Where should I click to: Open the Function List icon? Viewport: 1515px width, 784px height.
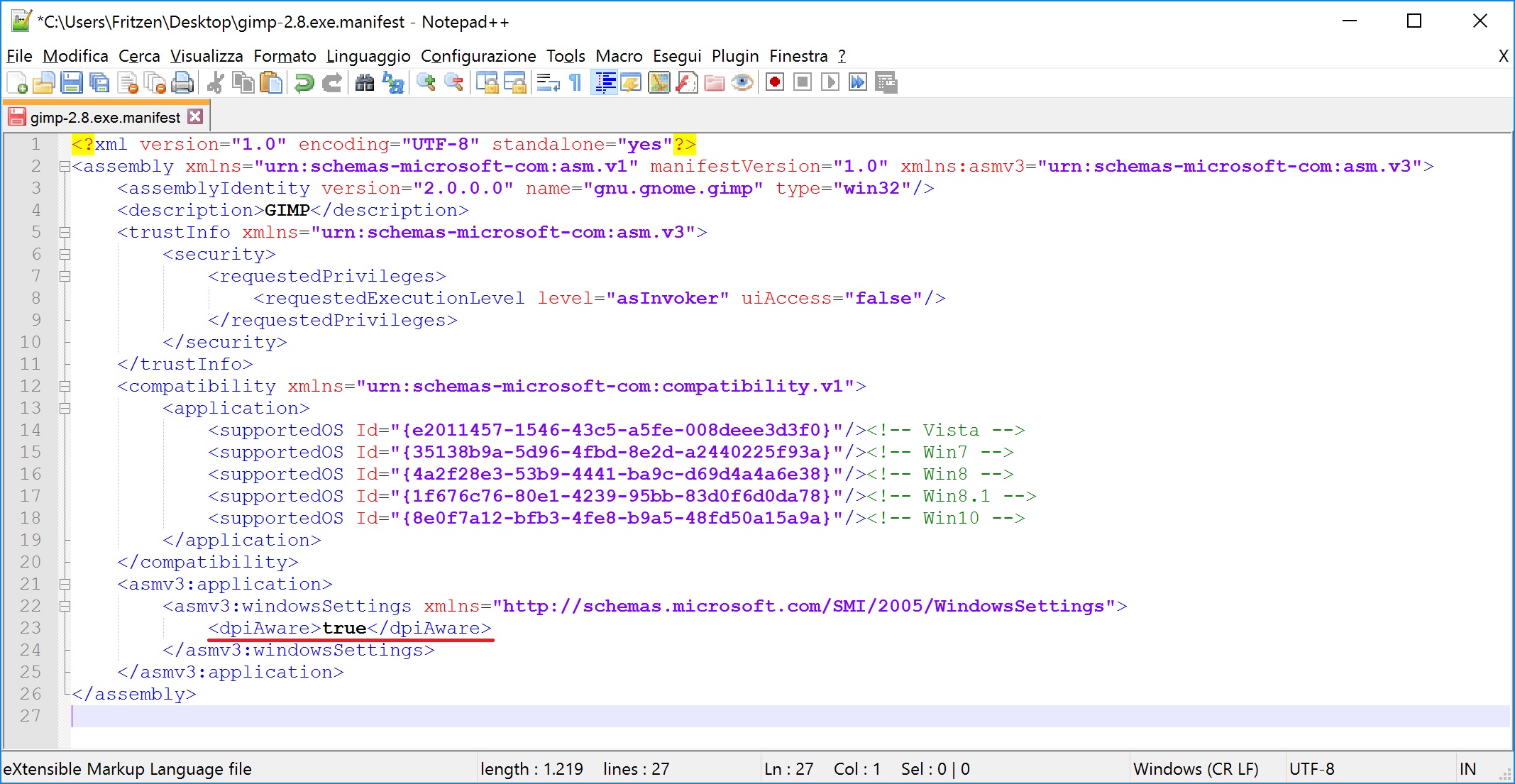(687, 83)
